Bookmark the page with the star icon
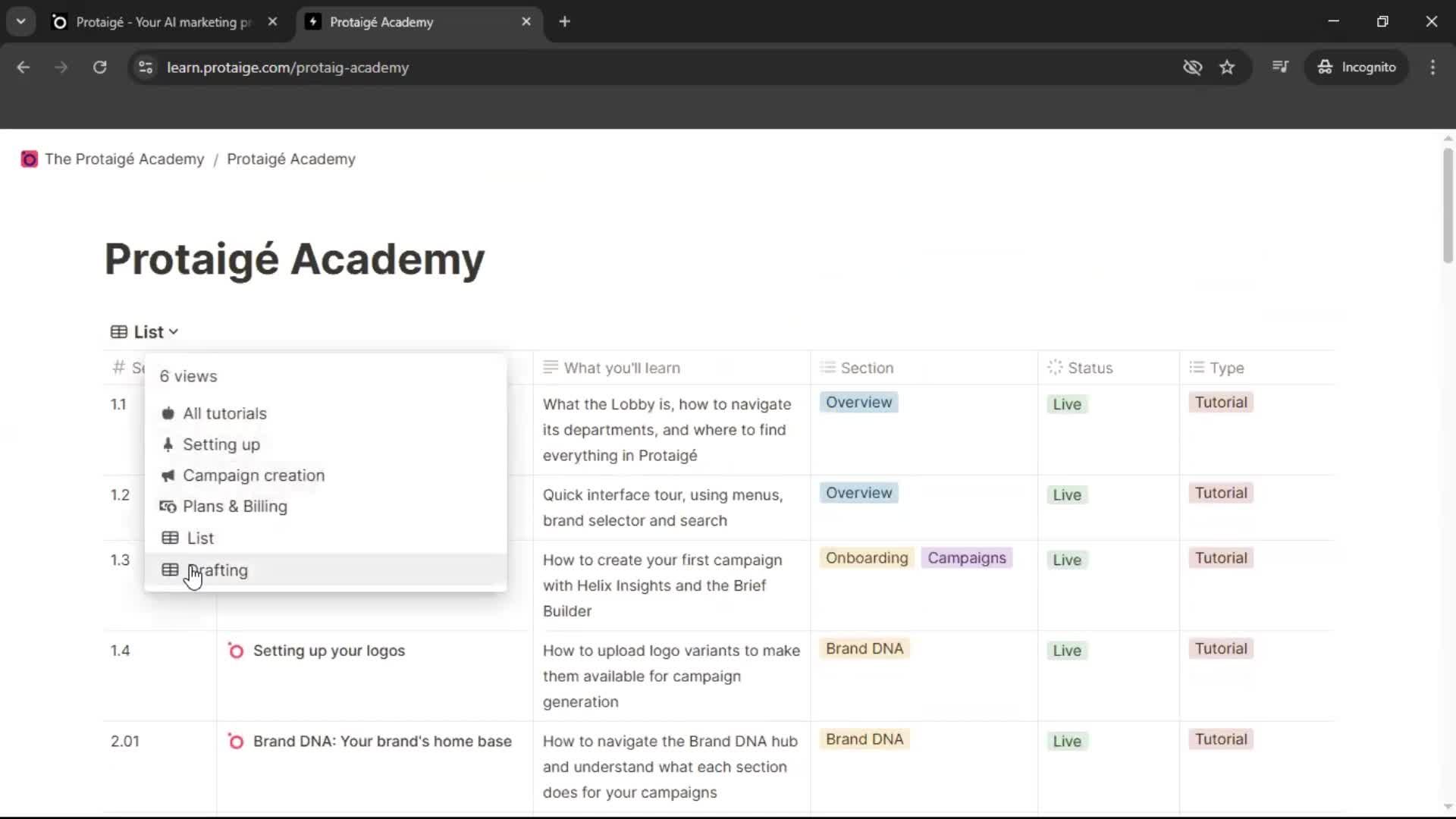 [1228, 67]
